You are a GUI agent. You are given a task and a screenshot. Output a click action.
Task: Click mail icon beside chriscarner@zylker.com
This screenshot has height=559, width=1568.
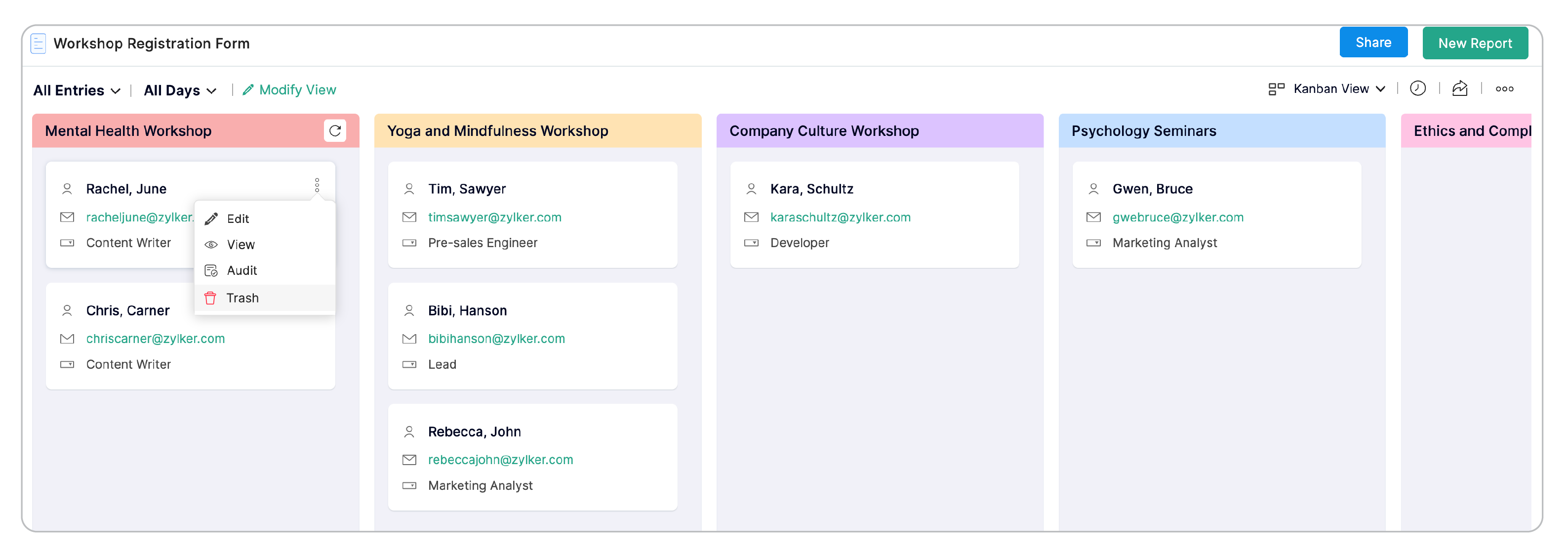(x=67, y=339)
